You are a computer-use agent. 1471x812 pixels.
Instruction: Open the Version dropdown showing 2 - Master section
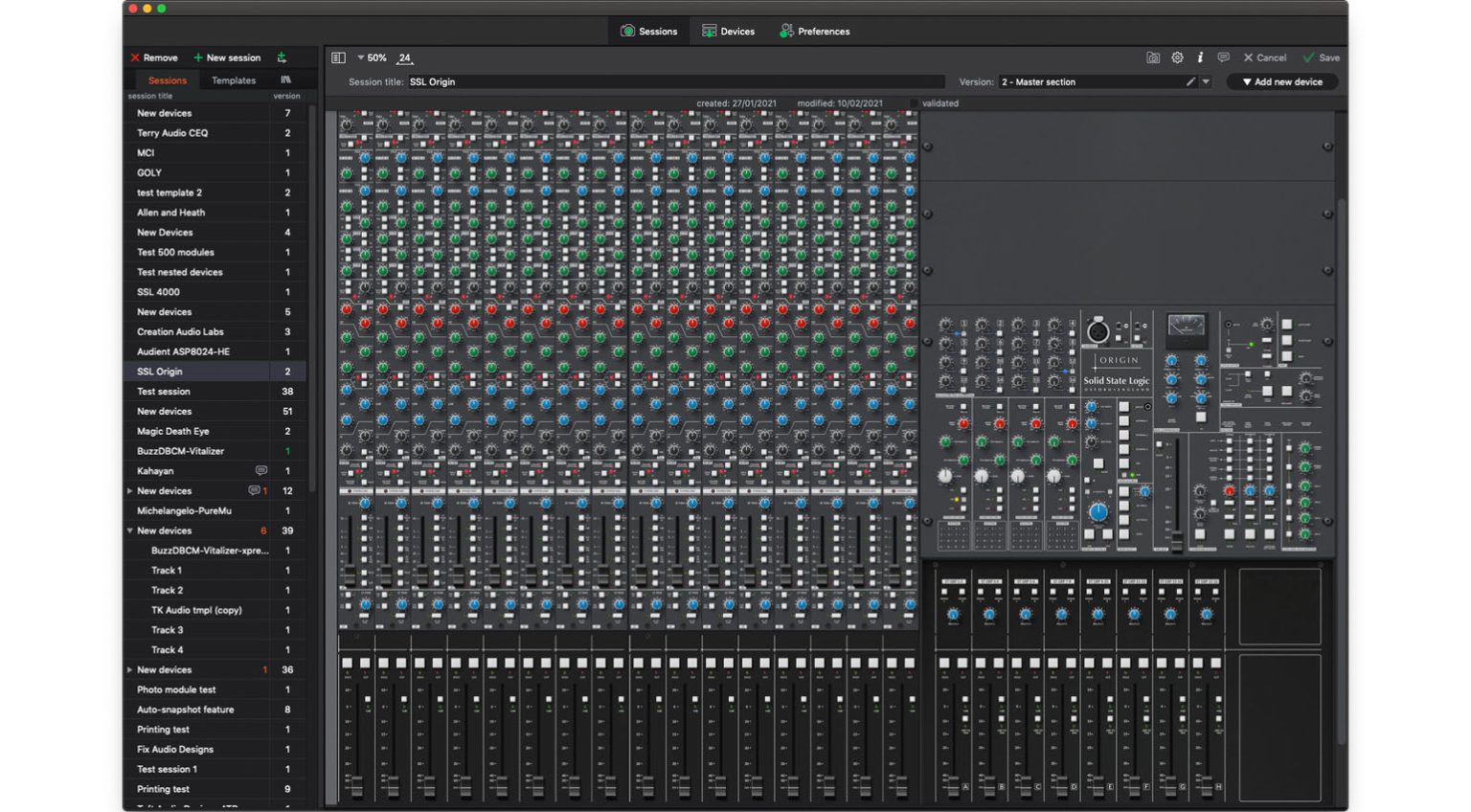(x=1092, y=81)
